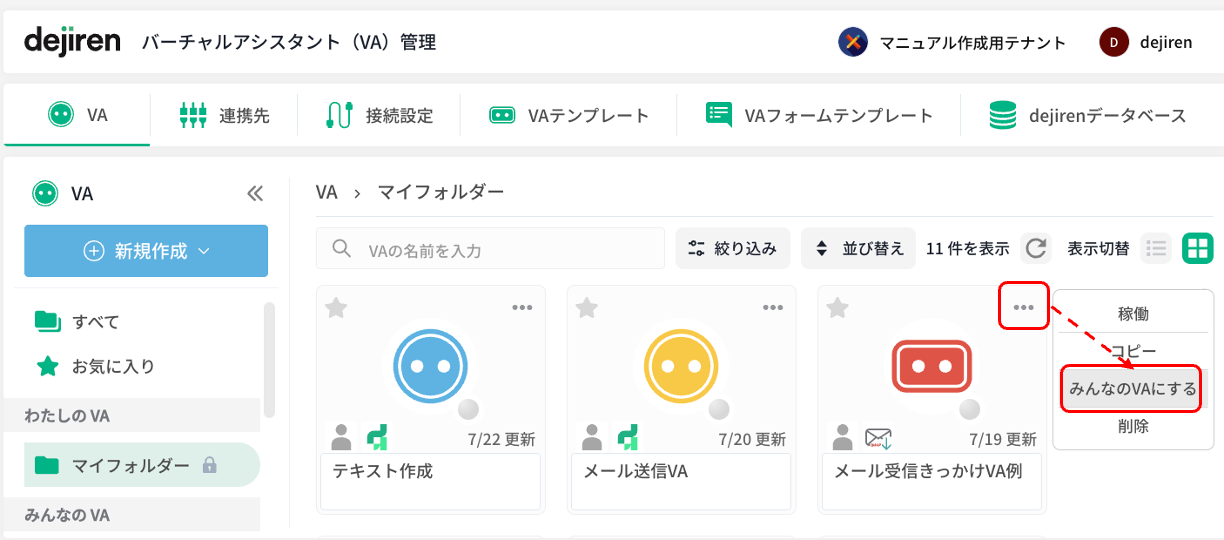Screen dimensions: 1224x540
Task: Open more options for テキスト作成 card
Action: click(522, 307)
